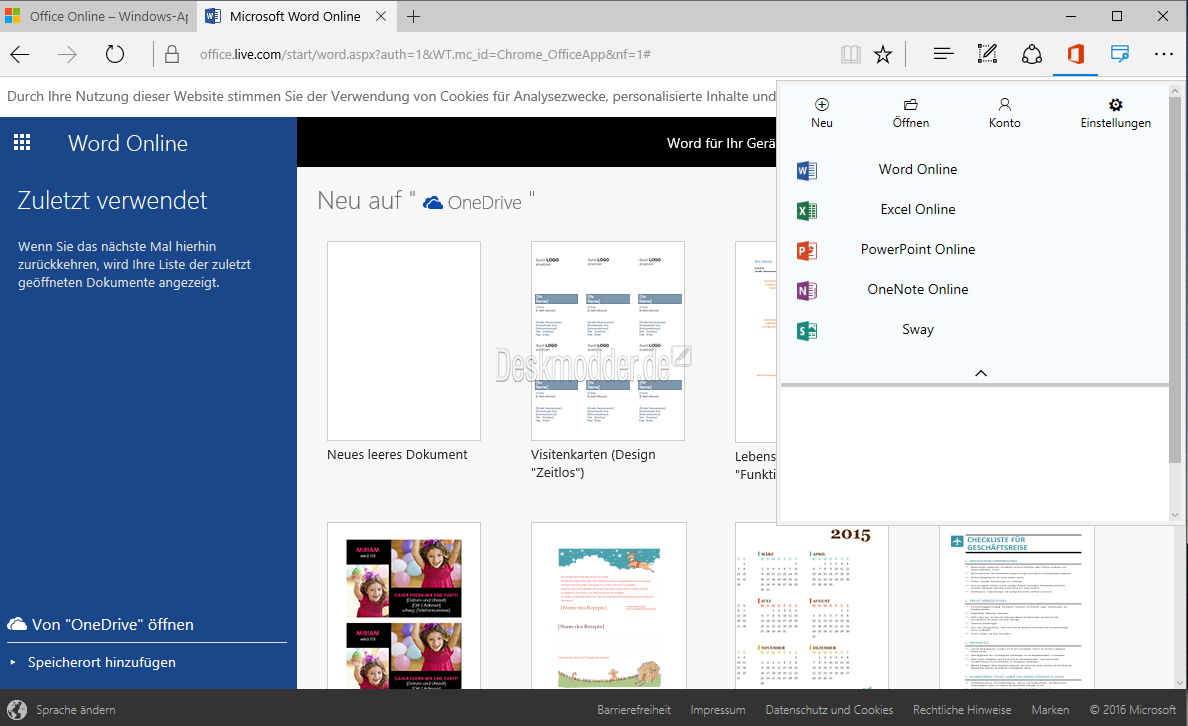Screen dimensions: 1188x726
Task: Click the blue translator extension icon
Action: pos(1119,54)
